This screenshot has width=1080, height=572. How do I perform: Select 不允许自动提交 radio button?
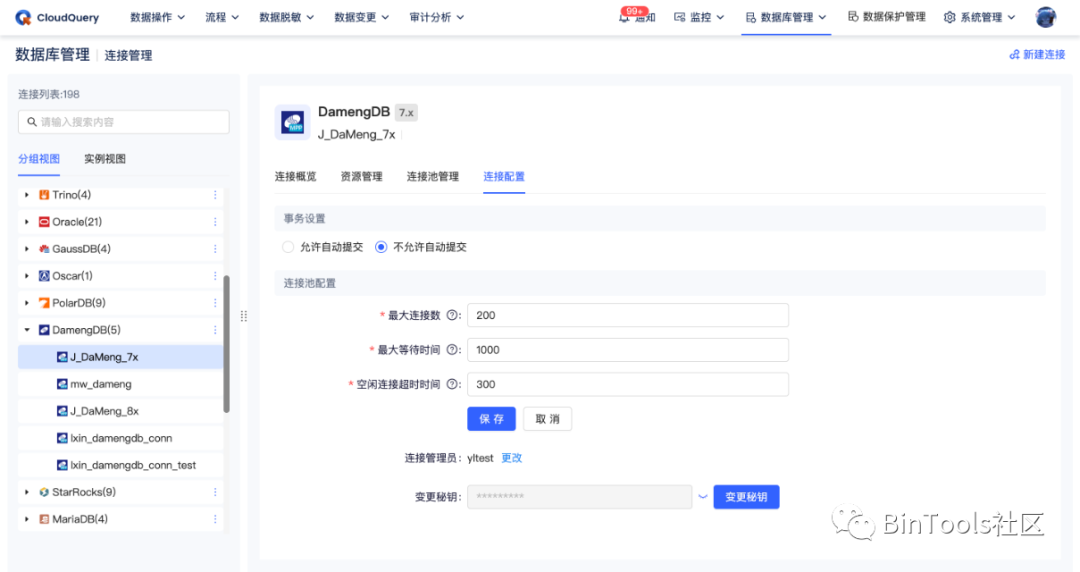[x=381, y=247]
